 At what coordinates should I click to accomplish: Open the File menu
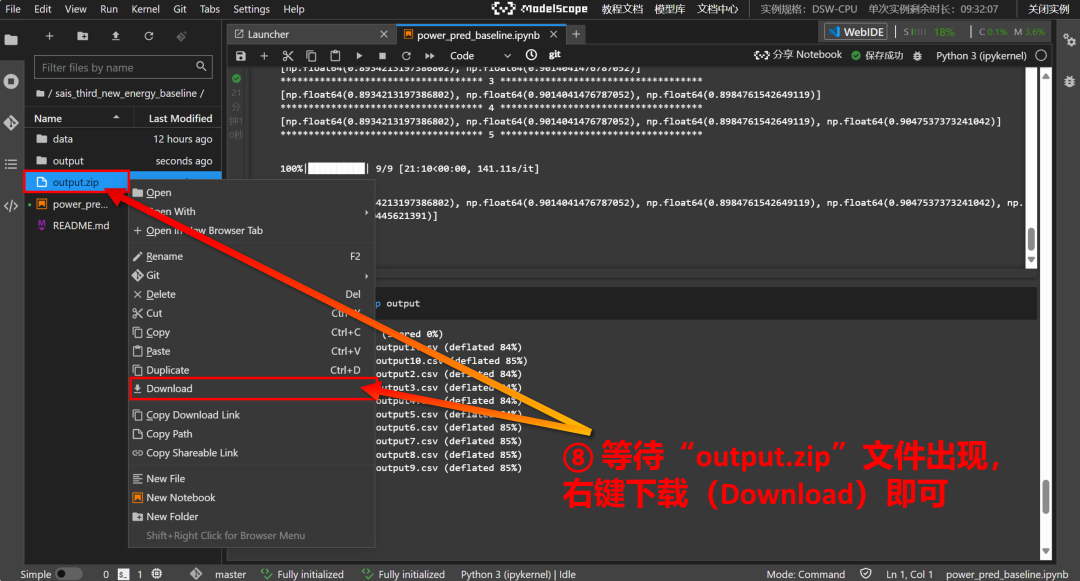pyautogui.click(x=13, y=9)
